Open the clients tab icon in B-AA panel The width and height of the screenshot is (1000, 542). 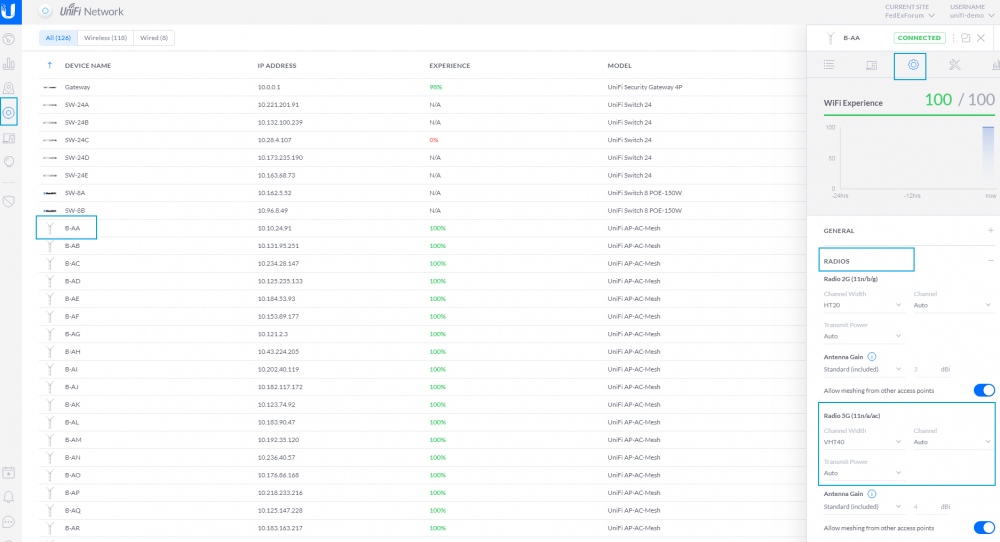tap(871, 65)
